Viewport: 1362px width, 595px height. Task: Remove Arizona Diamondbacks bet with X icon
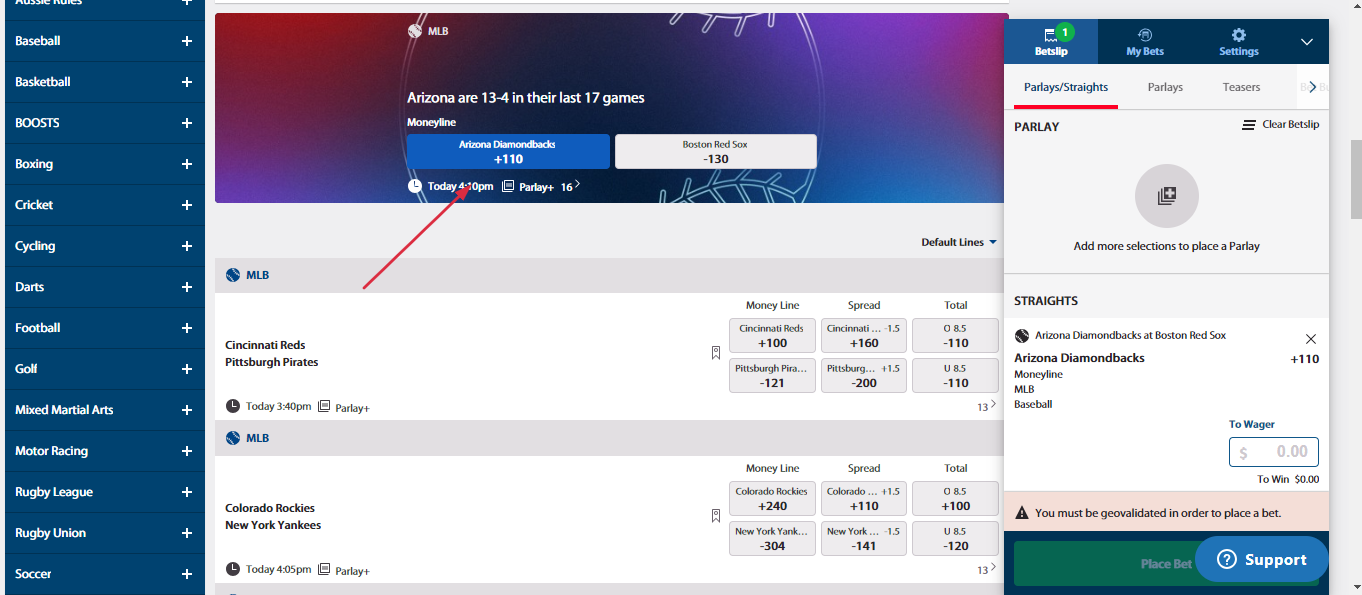click(1310, 339)
